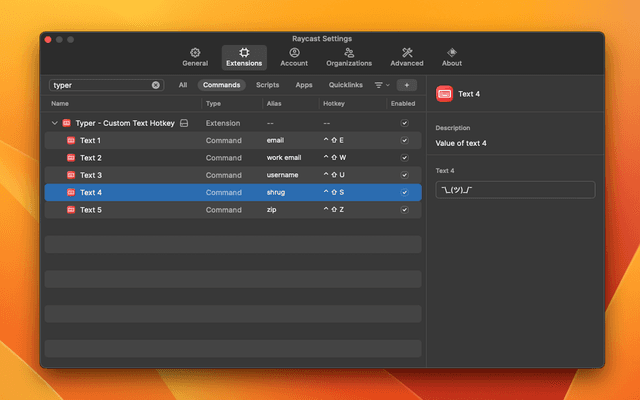Switch to the Organizations tab
The width and height of the screenshot is (640, 400).
pyautogui.click(x=349, y=56)
